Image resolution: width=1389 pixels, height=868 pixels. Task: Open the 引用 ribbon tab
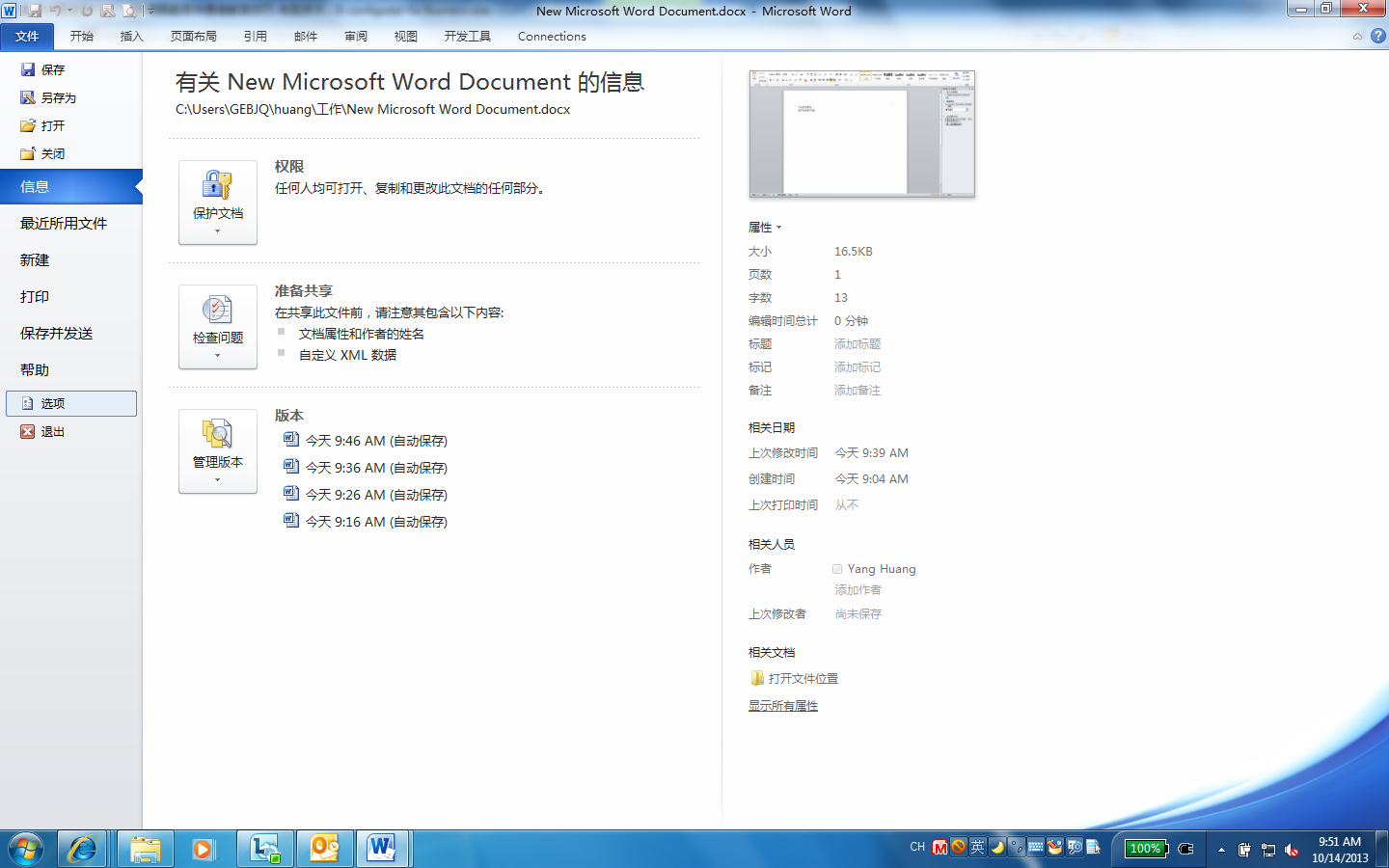tap(256, 37)
